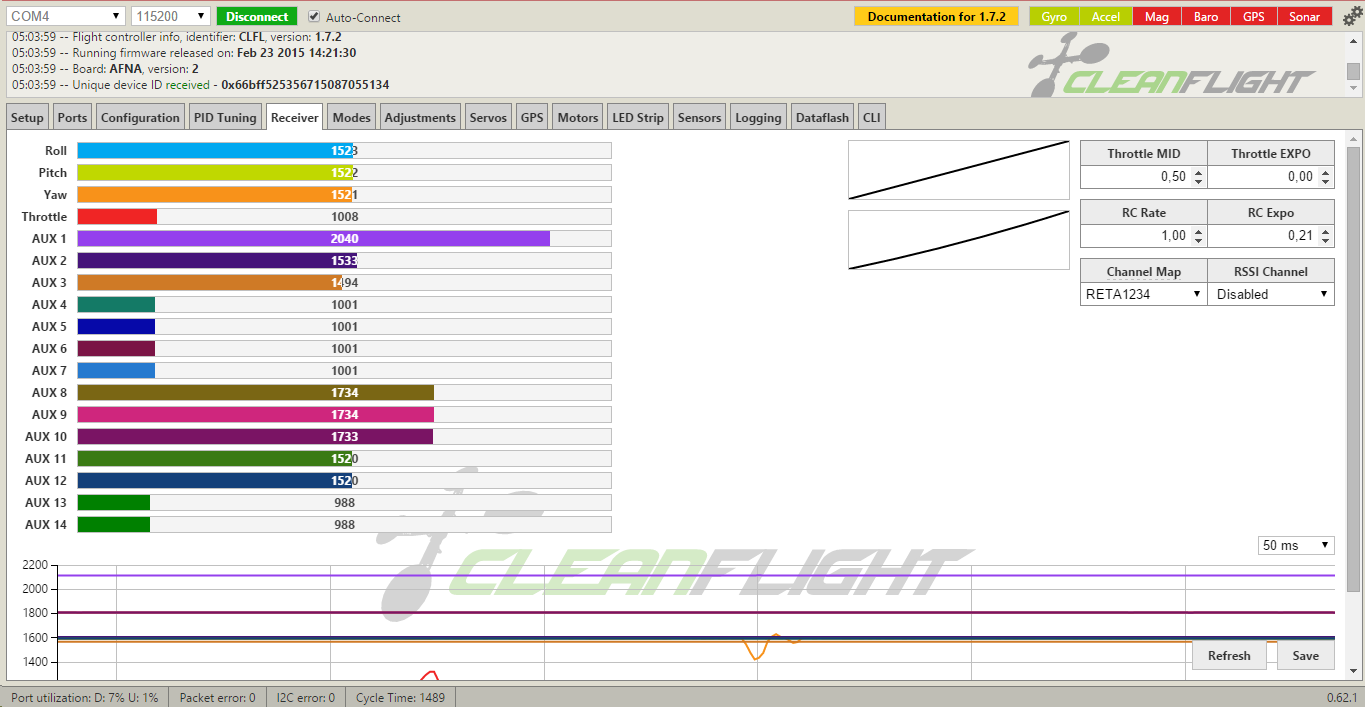Click the Board: AFNA log line
Screen dimensions: 1365x707
point(106,69)
